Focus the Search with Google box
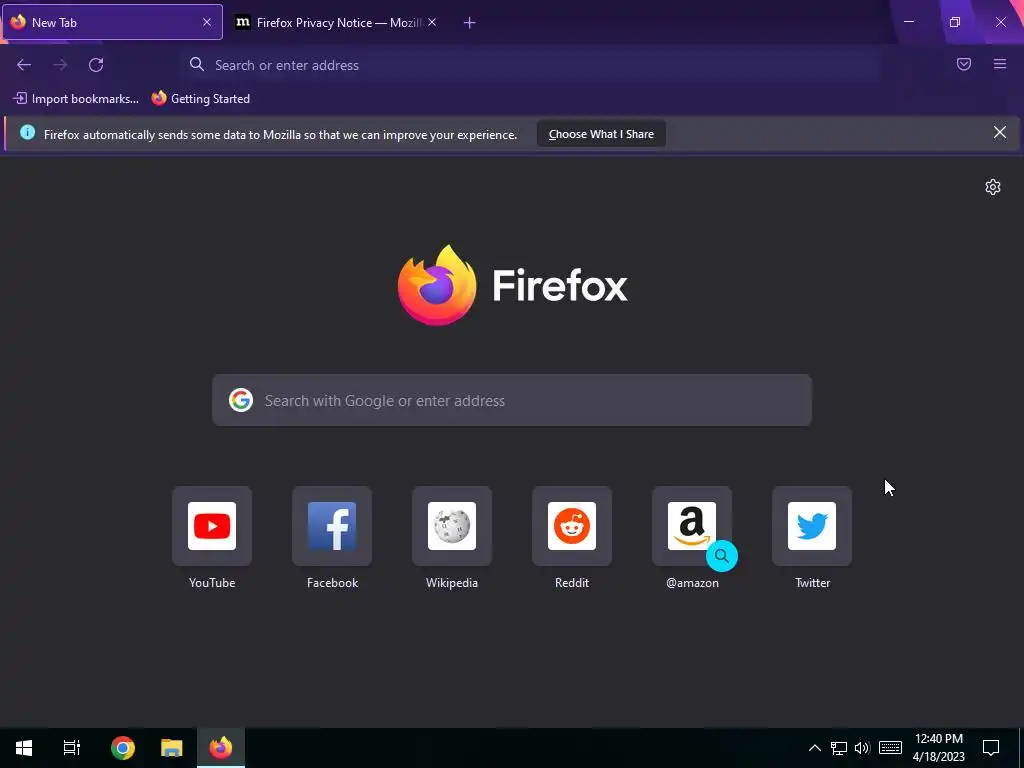This screenshot has height=768, width=1024. click(x=512, y=400)
